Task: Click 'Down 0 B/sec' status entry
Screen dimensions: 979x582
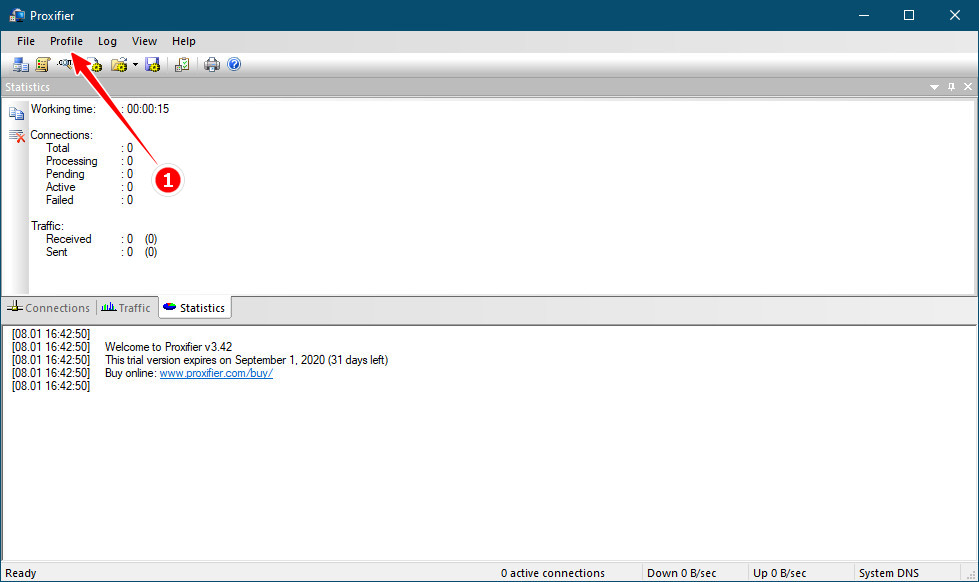Action: pyautogui.click(x=681, y=573)
